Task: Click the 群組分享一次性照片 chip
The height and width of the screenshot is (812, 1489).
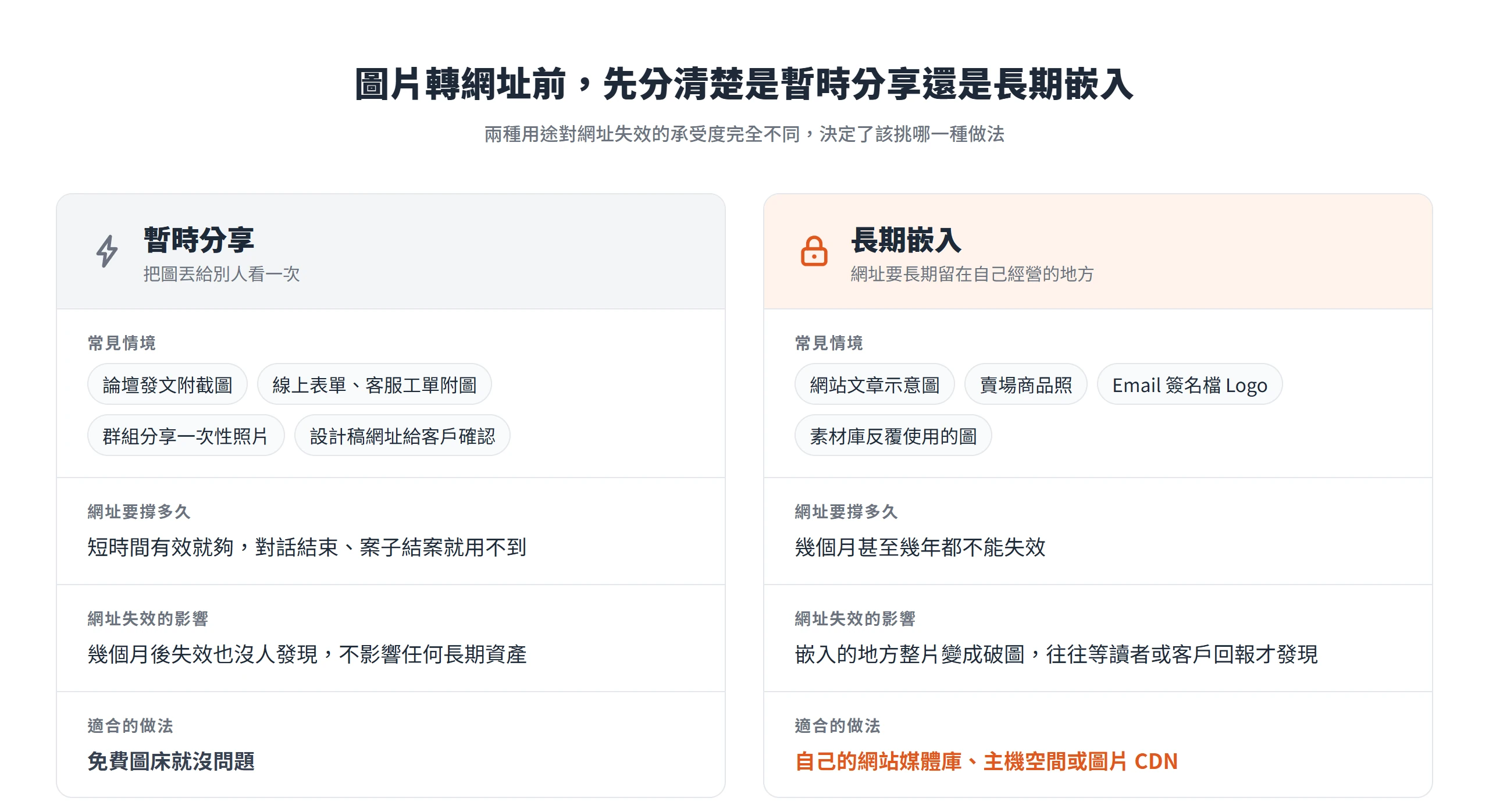Action: pos(186,436)
